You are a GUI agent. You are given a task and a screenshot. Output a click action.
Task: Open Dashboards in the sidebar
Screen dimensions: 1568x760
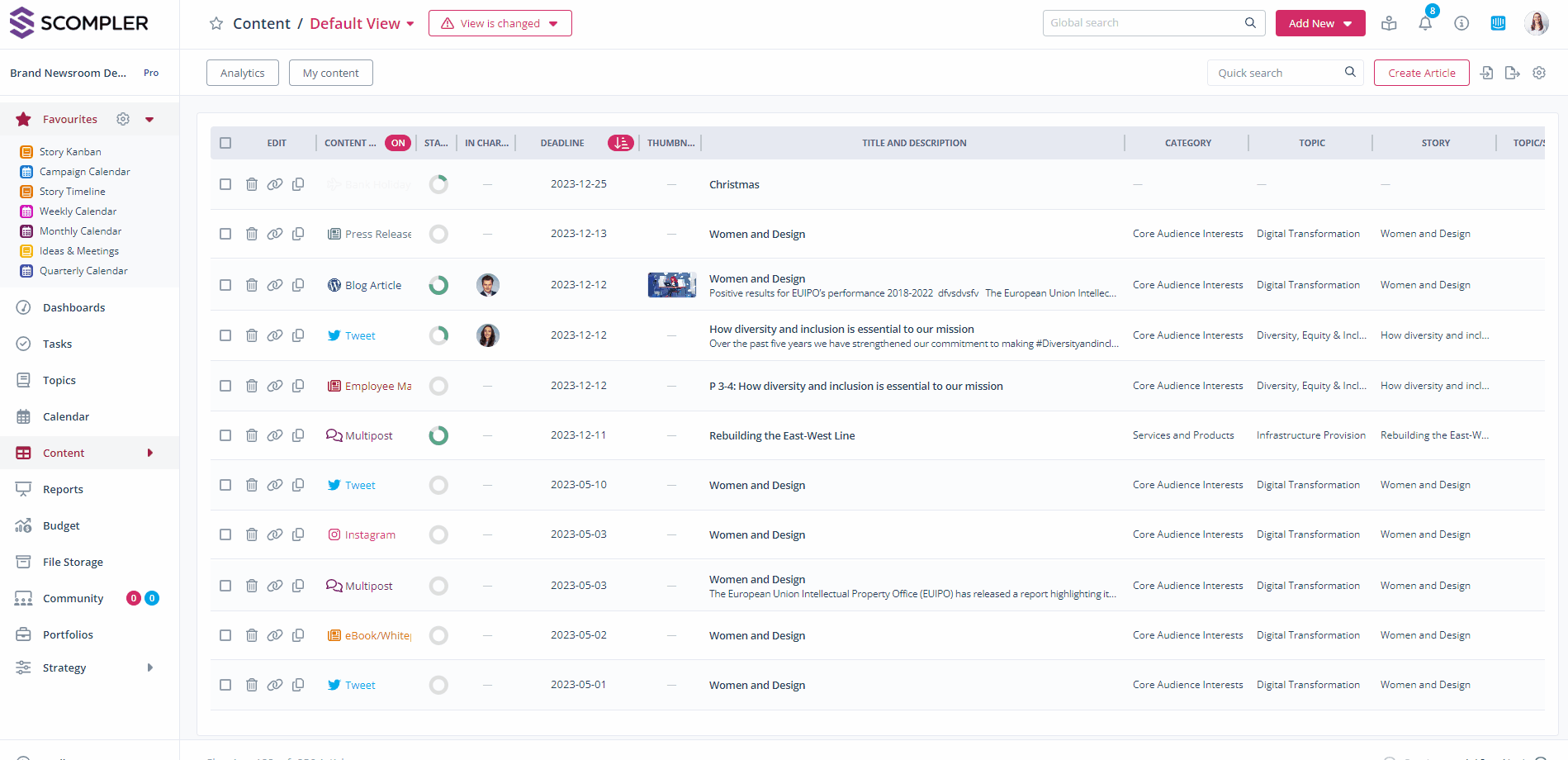(x=73, y=307)
